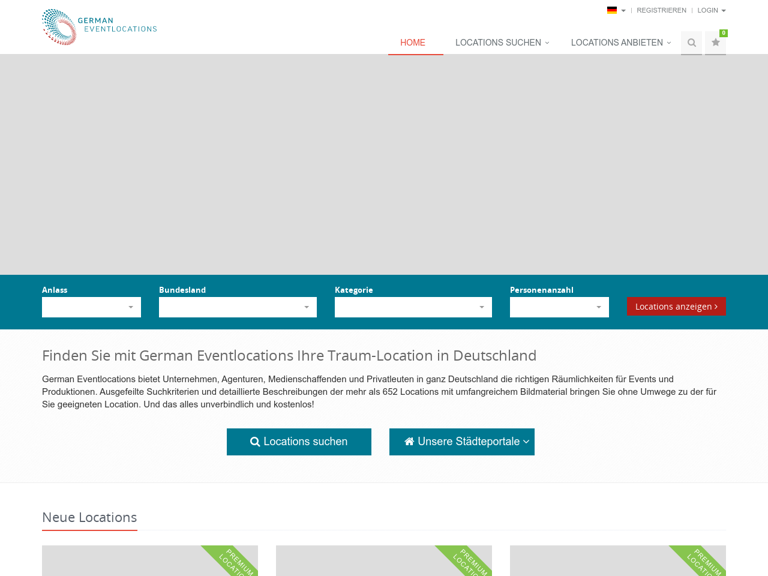
Task: Open the first Neue Locations thumbnail
Action: pos(150,561)
